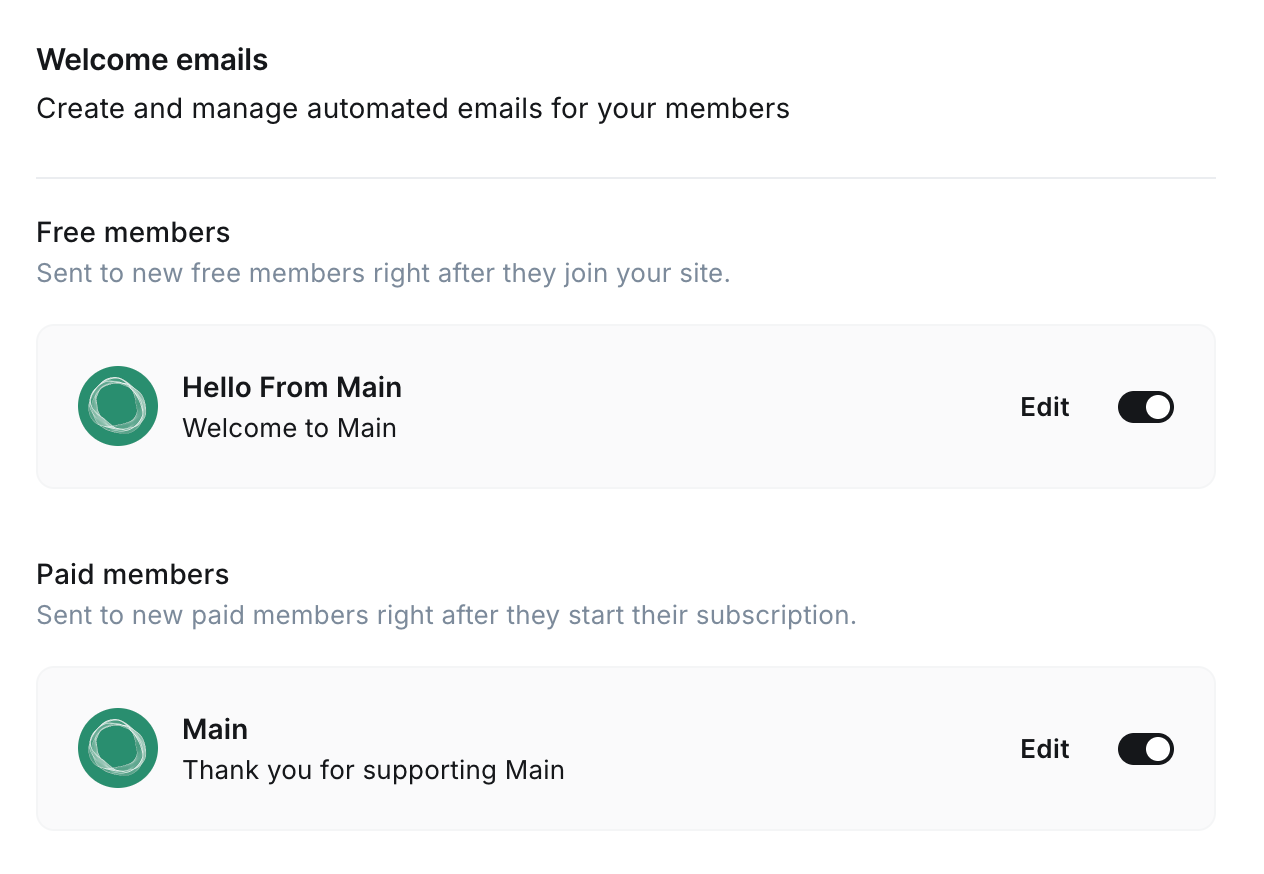Image resolution: width=1264 pixels, height=874 pixels.
Task: Select the Hello From Main email title
Action: pos(291,387)
